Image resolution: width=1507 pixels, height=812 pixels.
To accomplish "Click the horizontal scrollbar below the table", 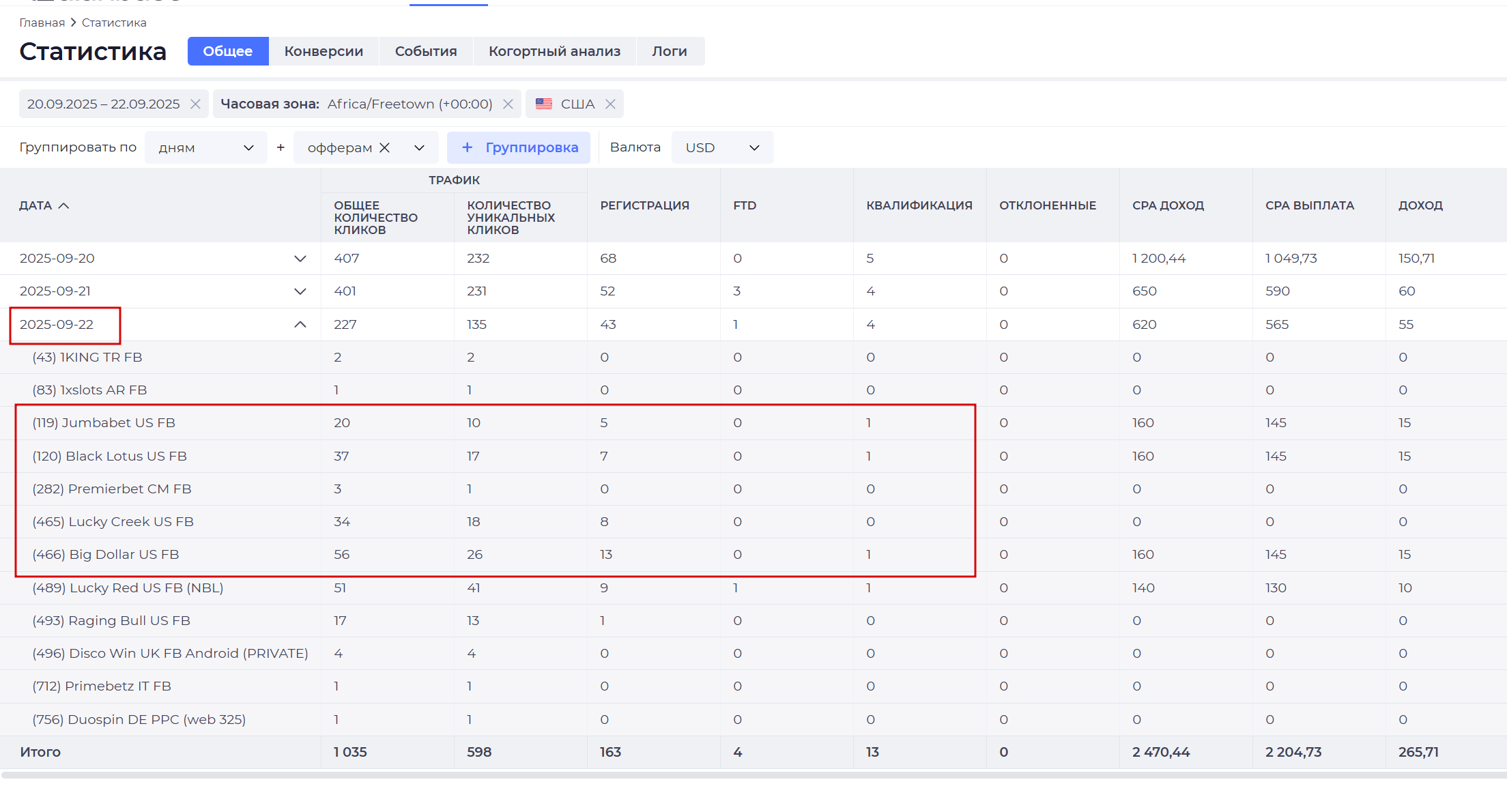I will tap(753, 775).
